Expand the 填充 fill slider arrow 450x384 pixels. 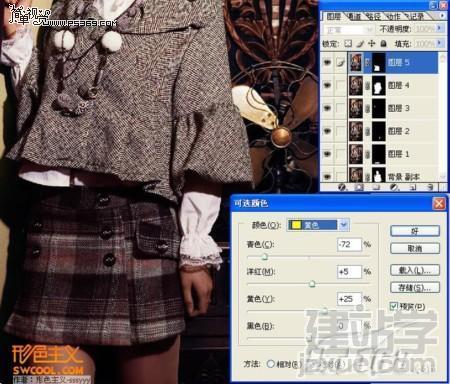click(x=440, y=43)
